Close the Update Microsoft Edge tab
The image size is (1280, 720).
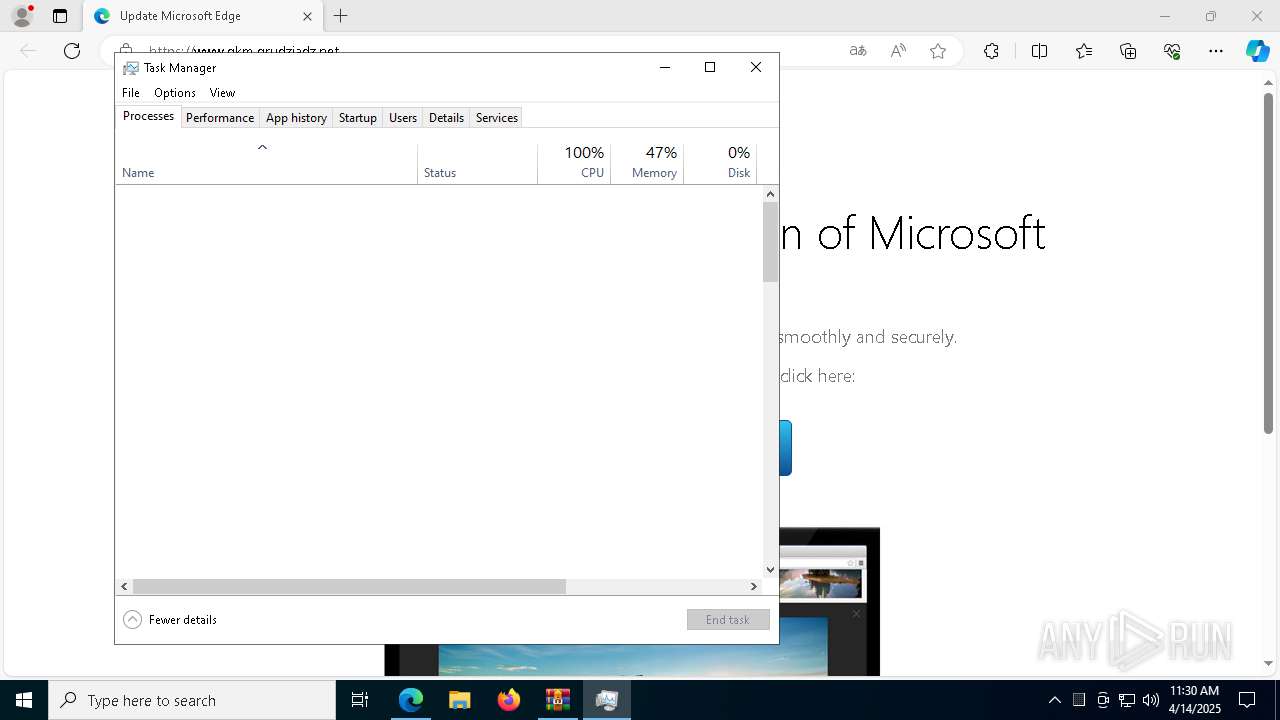[x=307, y=16]
